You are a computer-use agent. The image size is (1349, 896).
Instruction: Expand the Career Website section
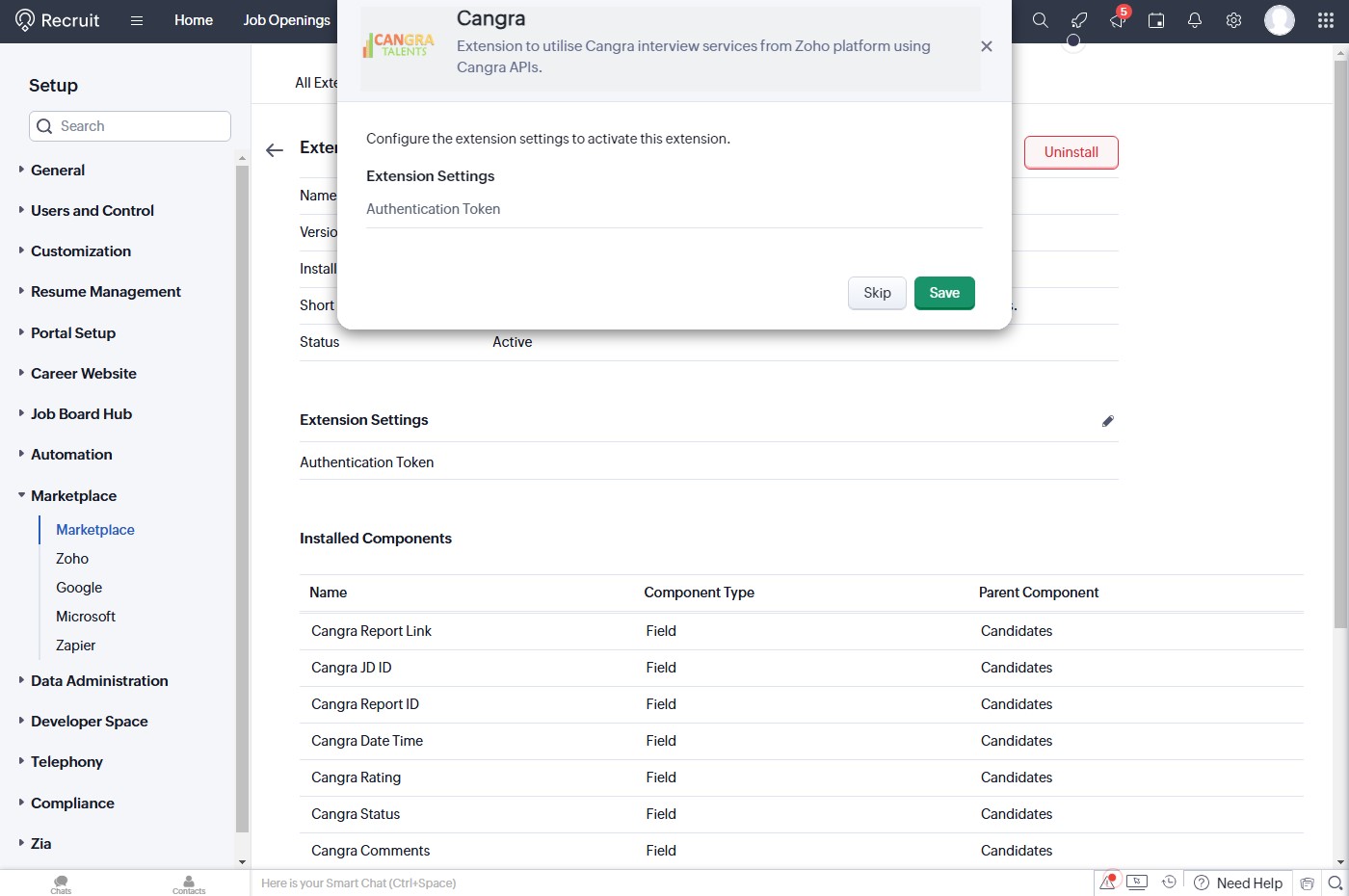[x=84, y=373]
